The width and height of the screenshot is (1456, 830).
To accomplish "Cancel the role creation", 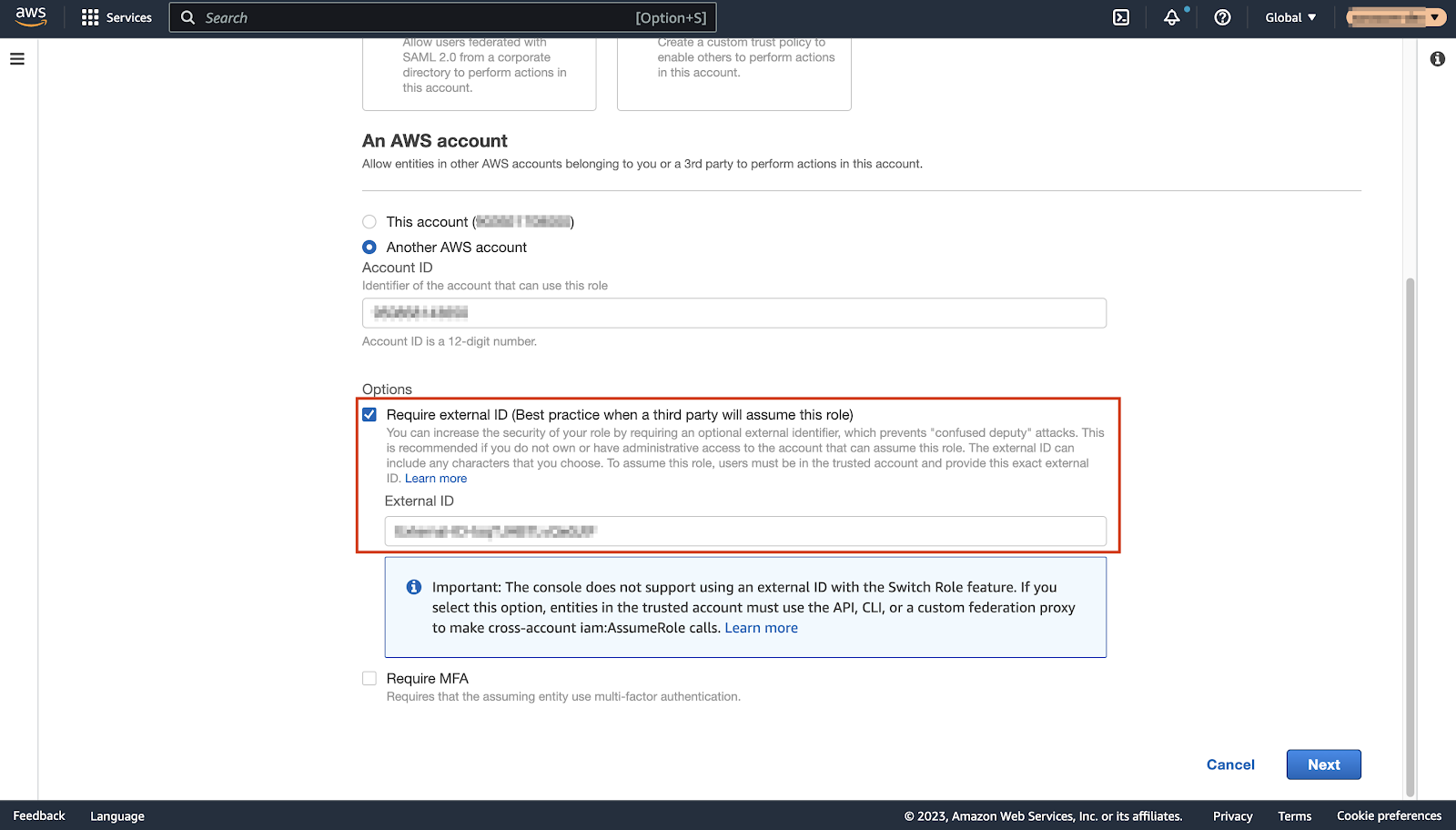I will tap(1230, 764).
